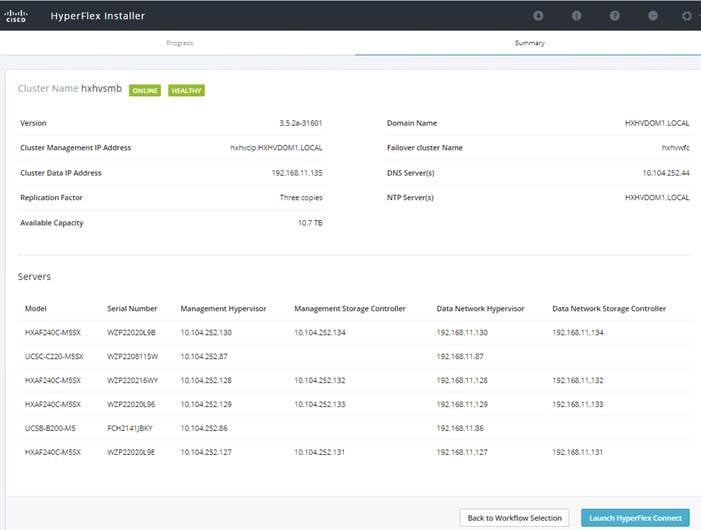Click model UCSB-B200-M5 cell

50,428
